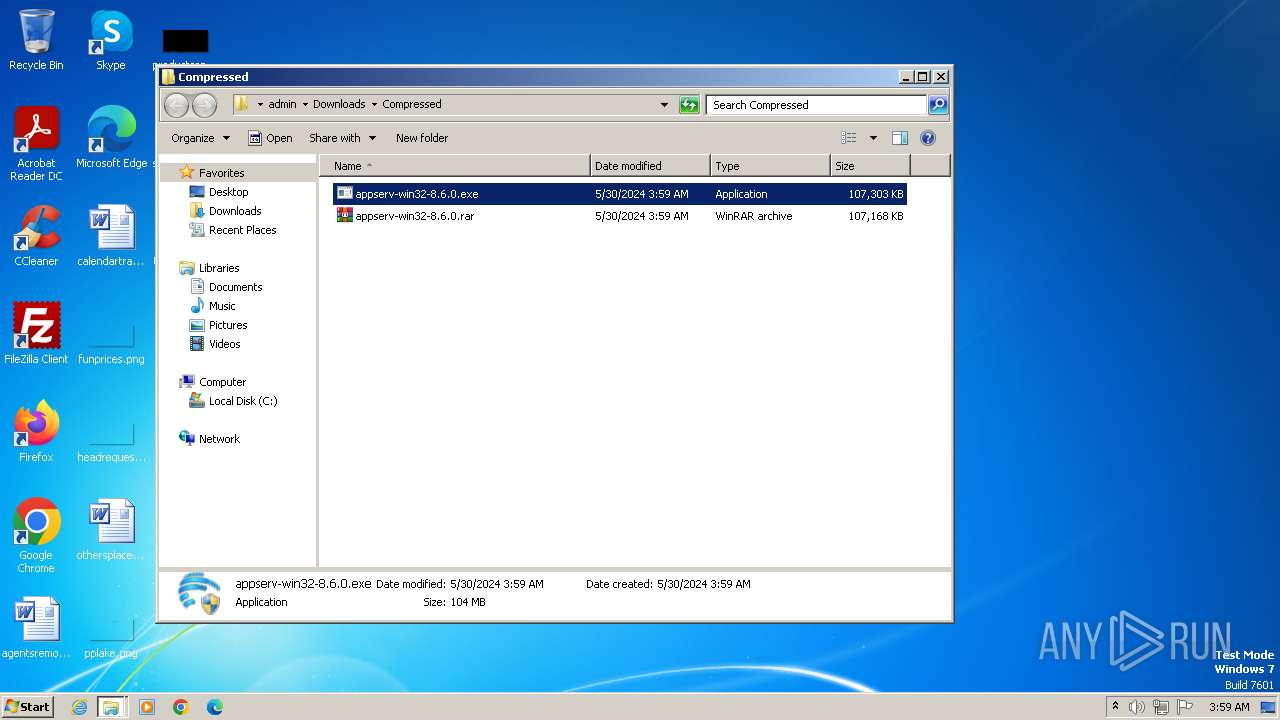Open the Documents library

pyautogui.click(x=235, y=287)
